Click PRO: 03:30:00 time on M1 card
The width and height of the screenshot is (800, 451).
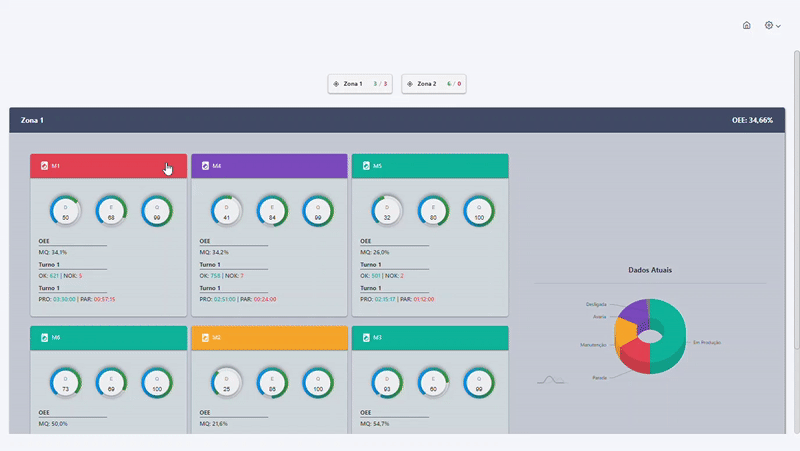click(57, 299)
